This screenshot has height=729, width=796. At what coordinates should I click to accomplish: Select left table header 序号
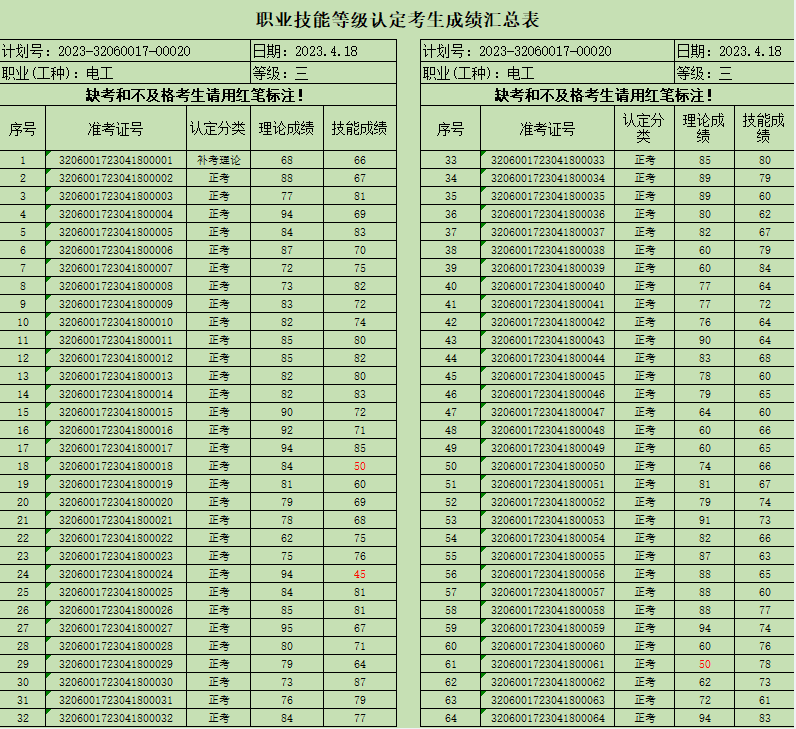23,128
